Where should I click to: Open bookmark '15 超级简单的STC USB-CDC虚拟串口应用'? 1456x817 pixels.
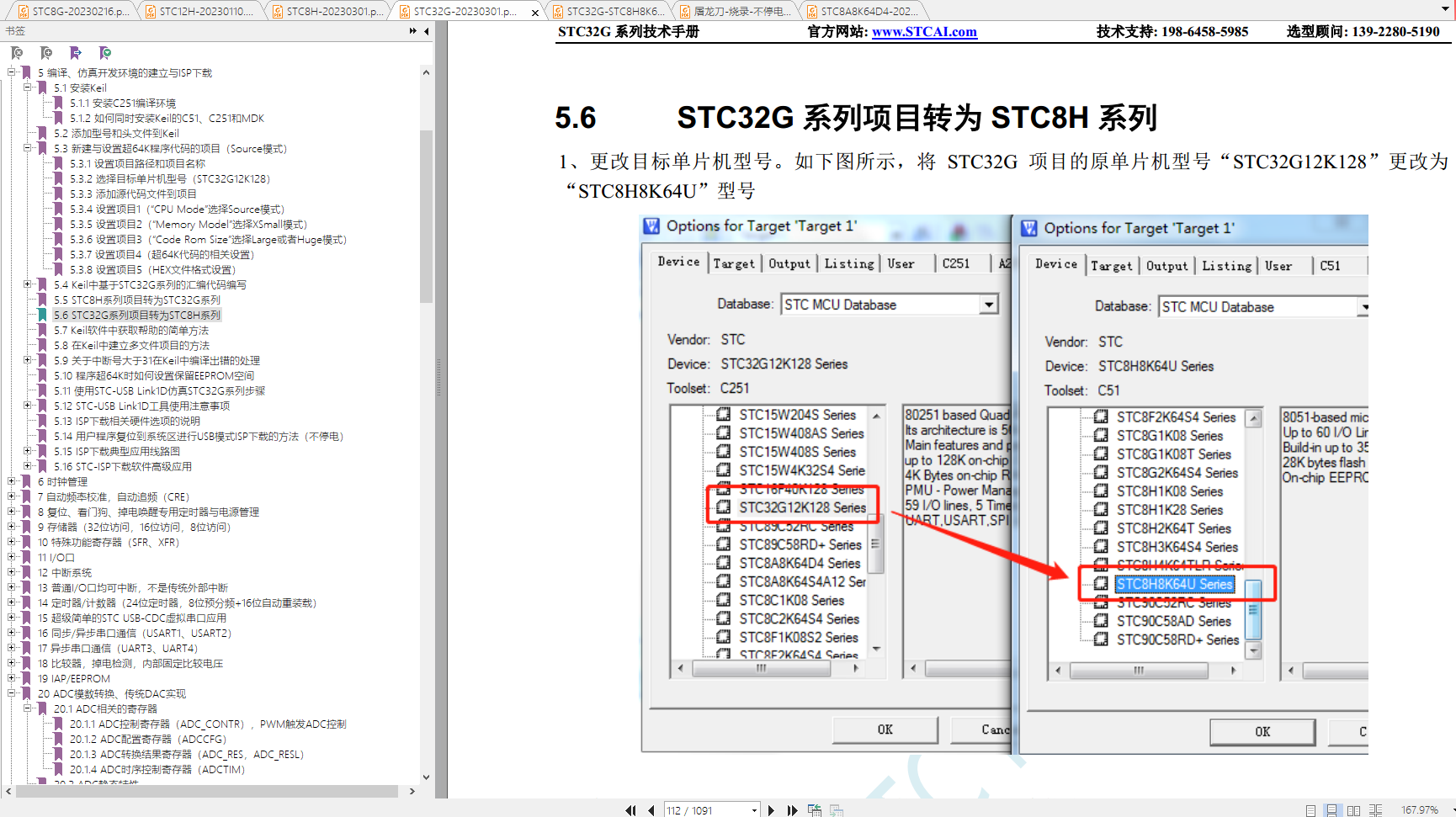coord(132,618)
